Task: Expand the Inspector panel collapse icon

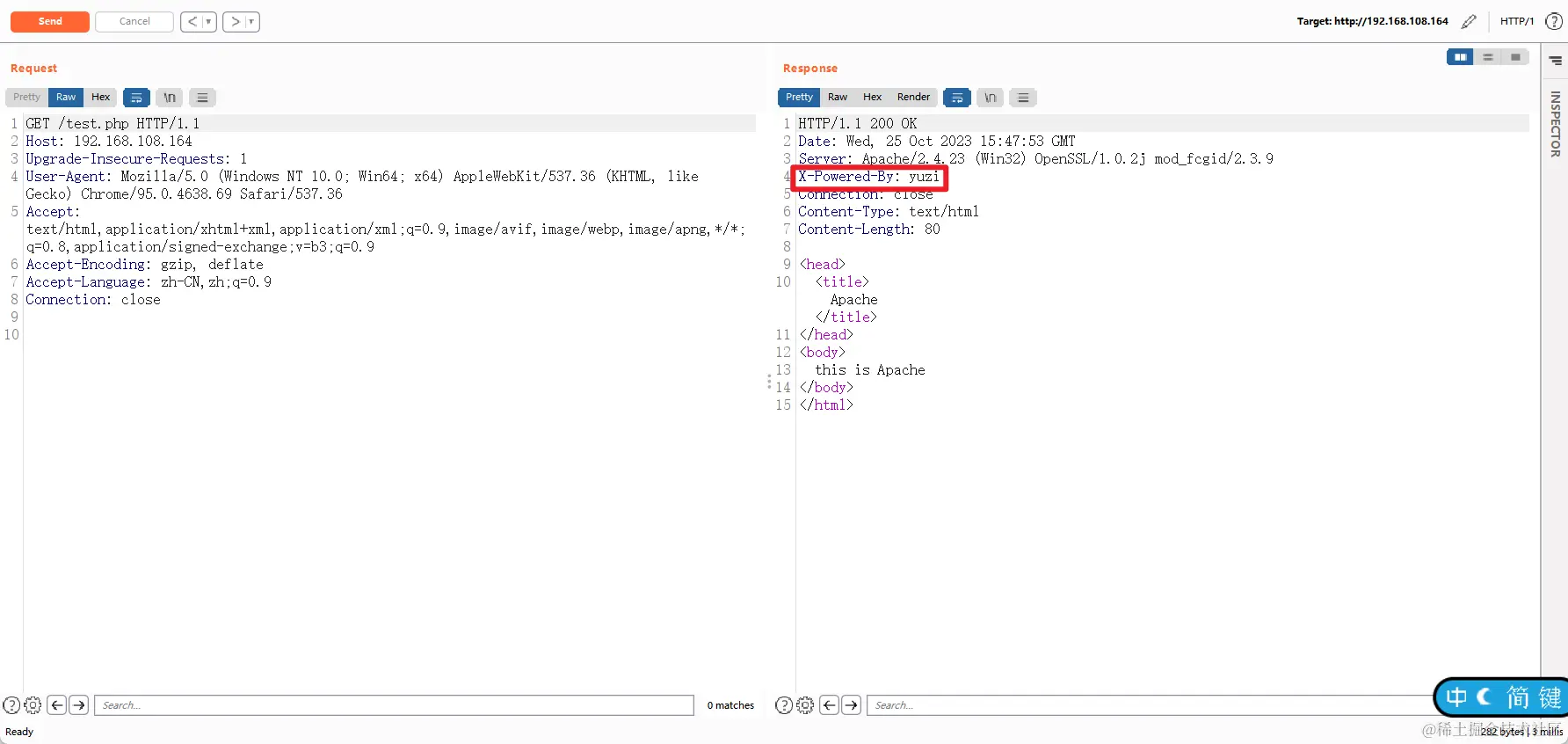Action: pos(1555,61)
